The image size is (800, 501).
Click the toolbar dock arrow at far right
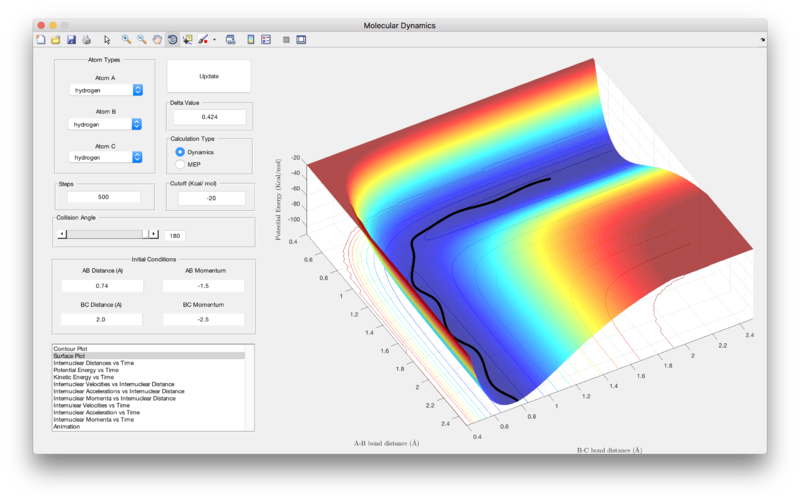(x=763, y=39)
